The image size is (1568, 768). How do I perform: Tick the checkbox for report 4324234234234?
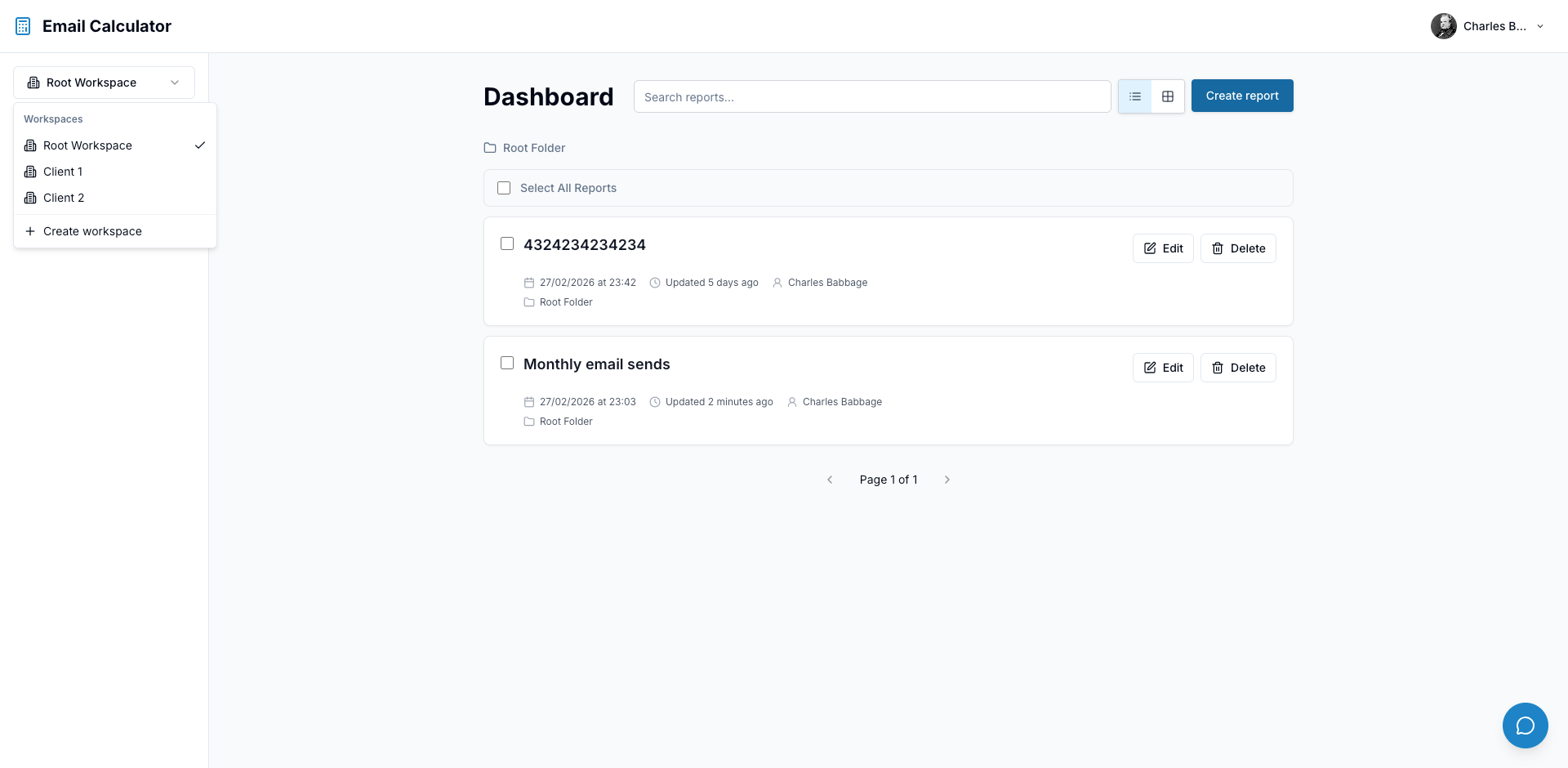(x=507, y=243)
